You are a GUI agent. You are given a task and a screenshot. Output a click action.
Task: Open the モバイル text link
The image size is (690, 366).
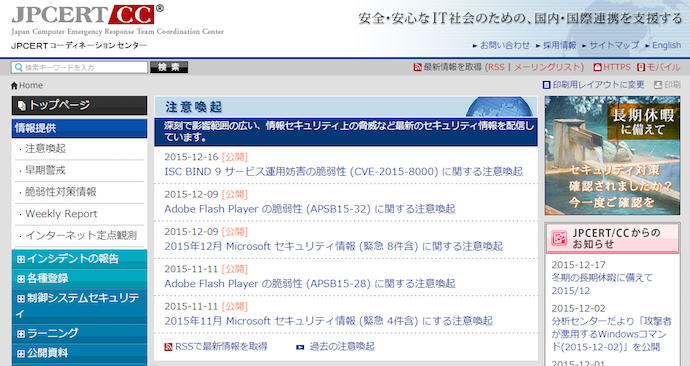click(x=663, y=67)
